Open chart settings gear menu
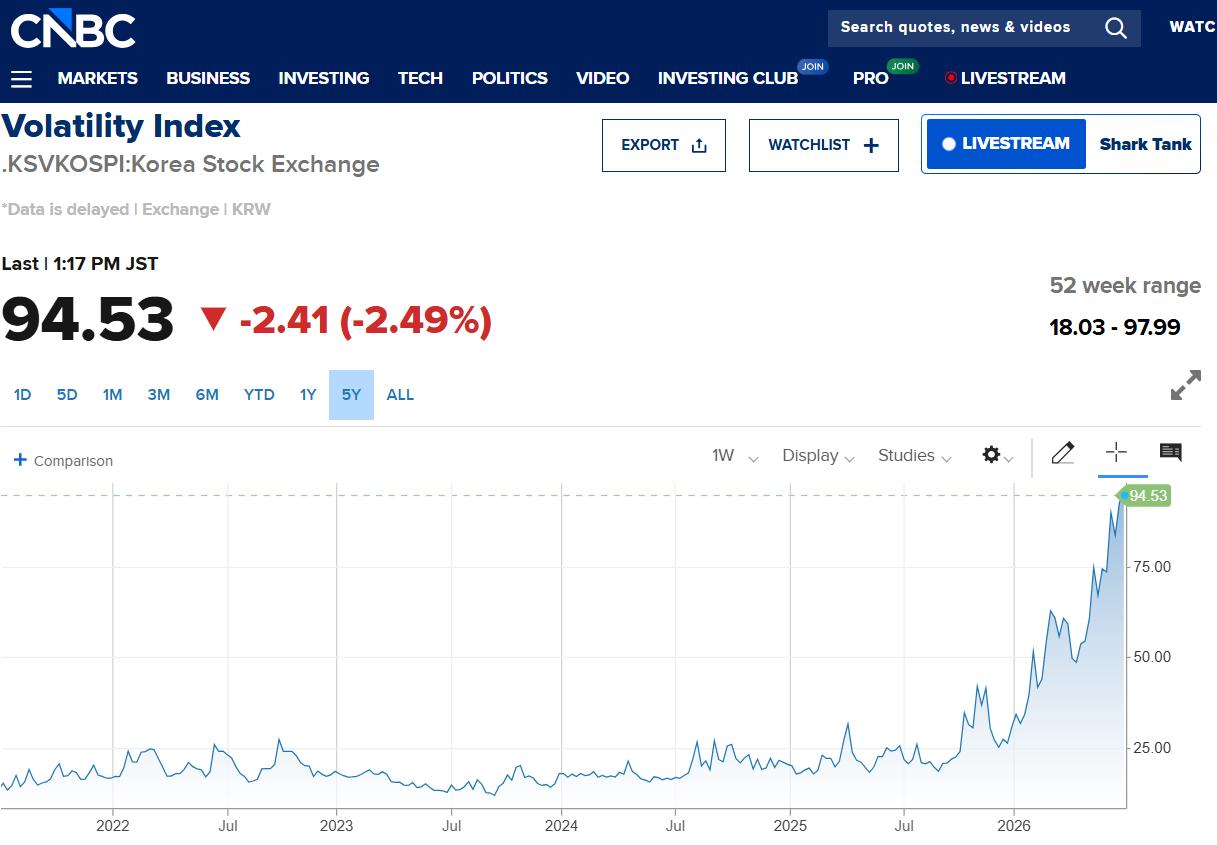Image resolution: width=1217 pixels, height=845 pixels. pyautogui.click(x=998, y=455)
